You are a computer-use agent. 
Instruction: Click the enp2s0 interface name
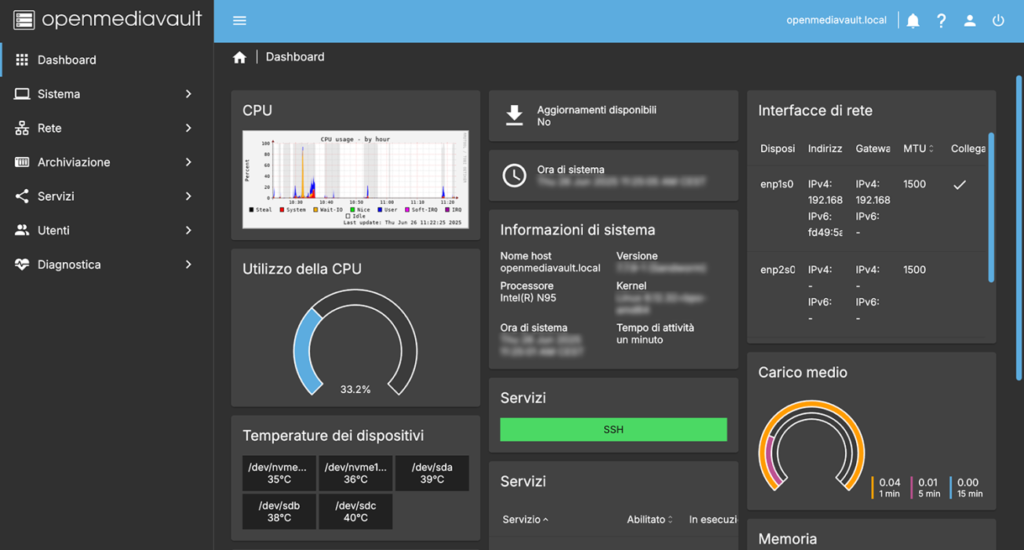[x=777, y=270]
